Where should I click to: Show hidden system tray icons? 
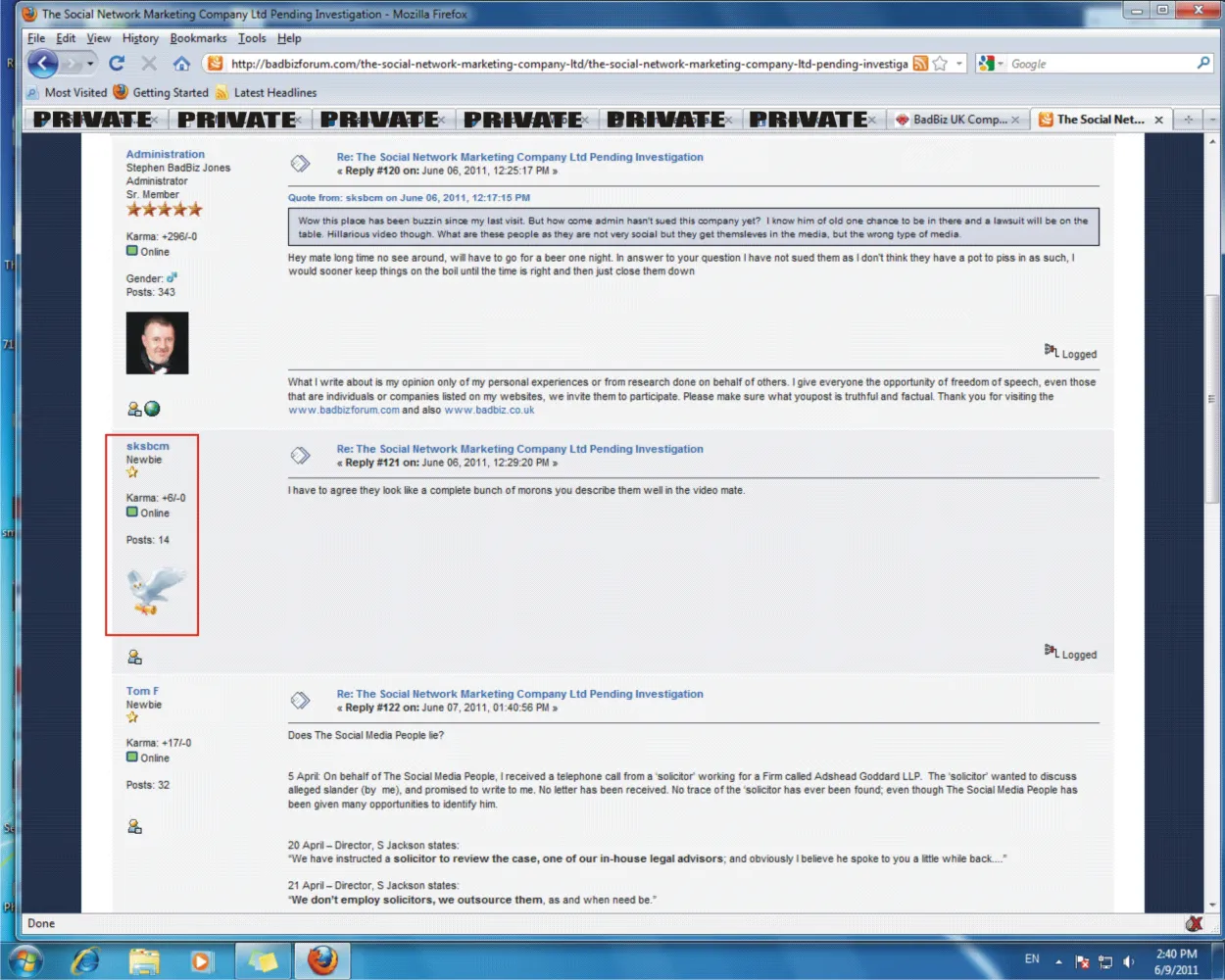(x=1058, y=961)
